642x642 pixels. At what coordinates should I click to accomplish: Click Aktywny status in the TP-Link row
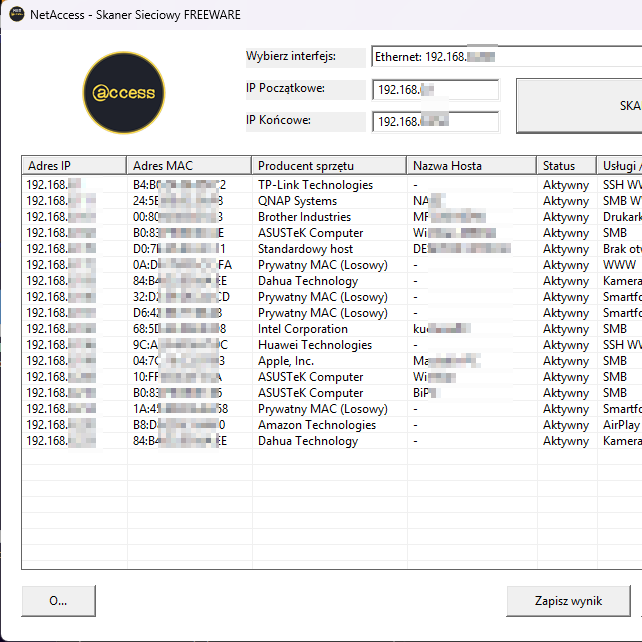[x=566, y=185]
